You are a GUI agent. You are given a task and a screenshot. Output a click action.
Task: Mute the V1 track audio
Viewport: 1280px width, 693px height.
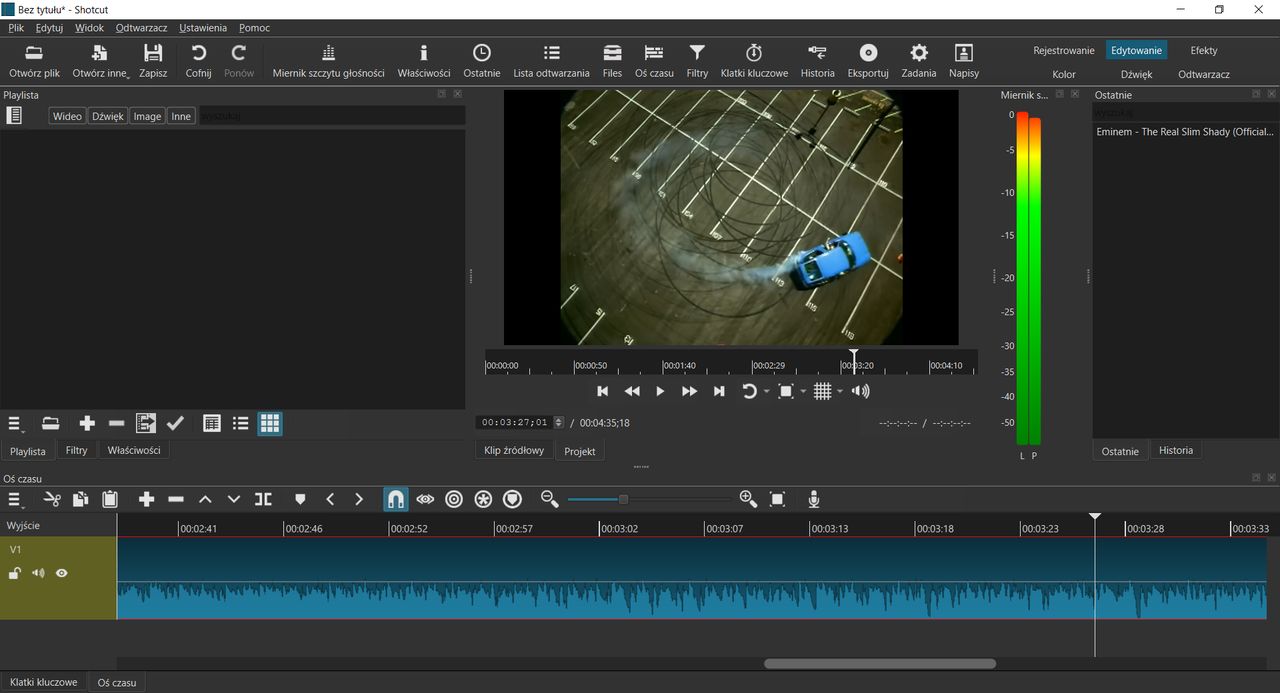point(38,573)
